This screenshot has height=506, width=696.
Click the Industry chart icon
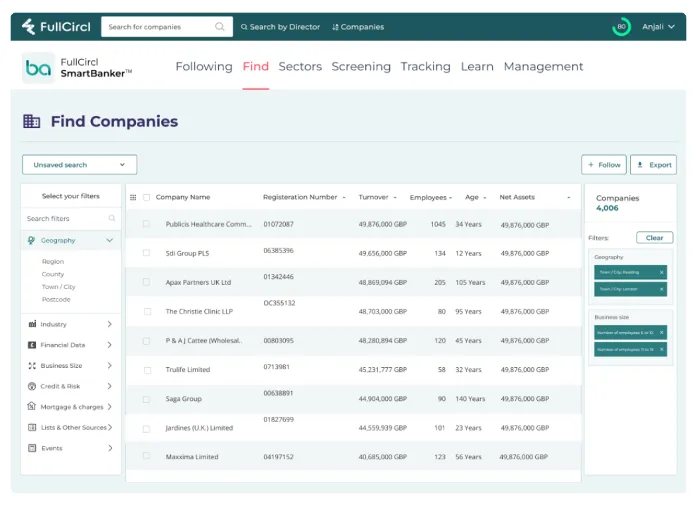pos(32,324)
